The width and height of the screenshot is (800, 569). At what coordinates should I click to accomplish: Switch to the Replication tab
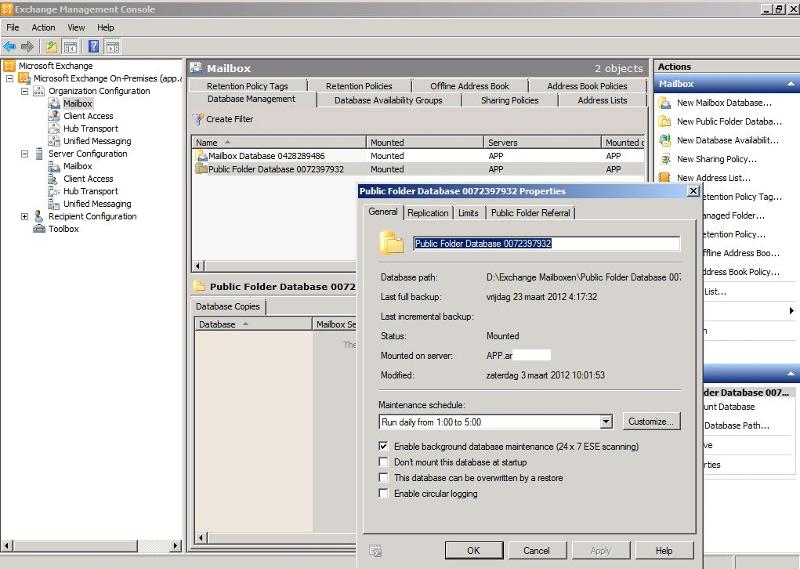click(428, 213)
